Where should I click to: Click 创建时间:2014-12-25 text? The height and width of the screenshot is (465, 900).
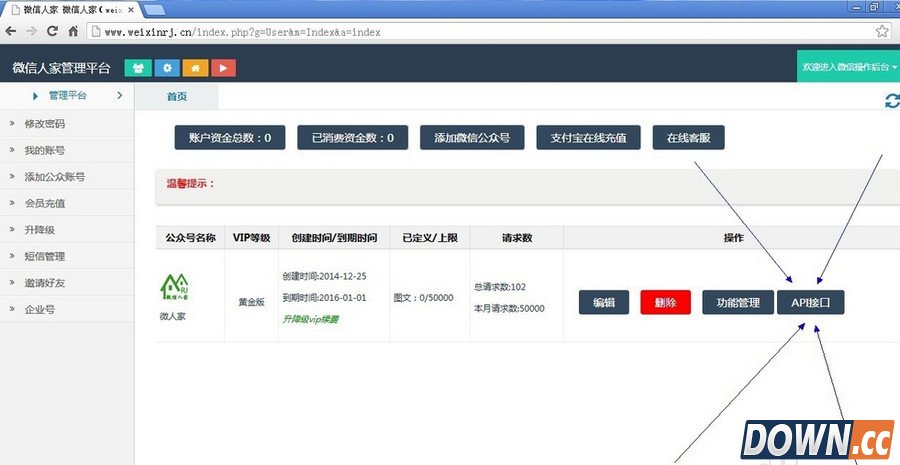click(x=324, y=276)
